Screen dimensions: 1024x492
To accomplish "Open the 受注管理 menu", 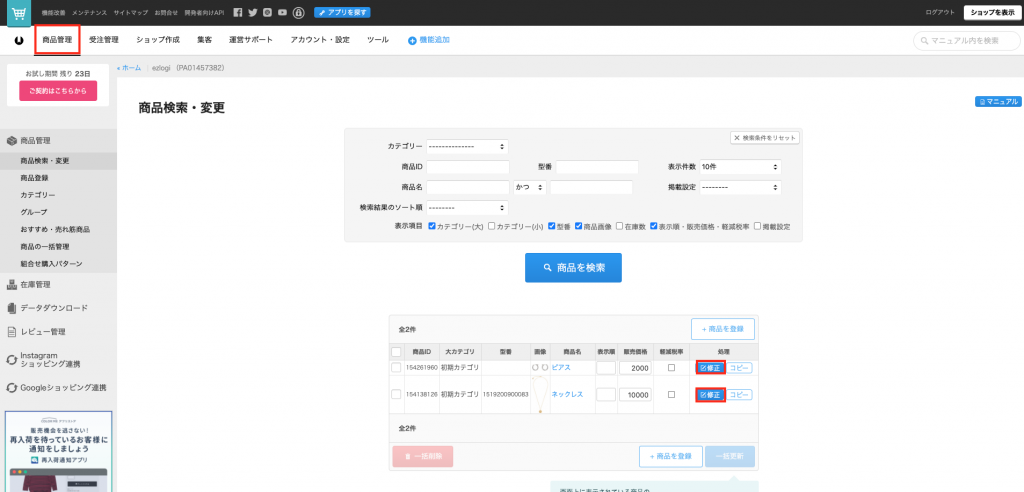I will click(x=103, y=40).
